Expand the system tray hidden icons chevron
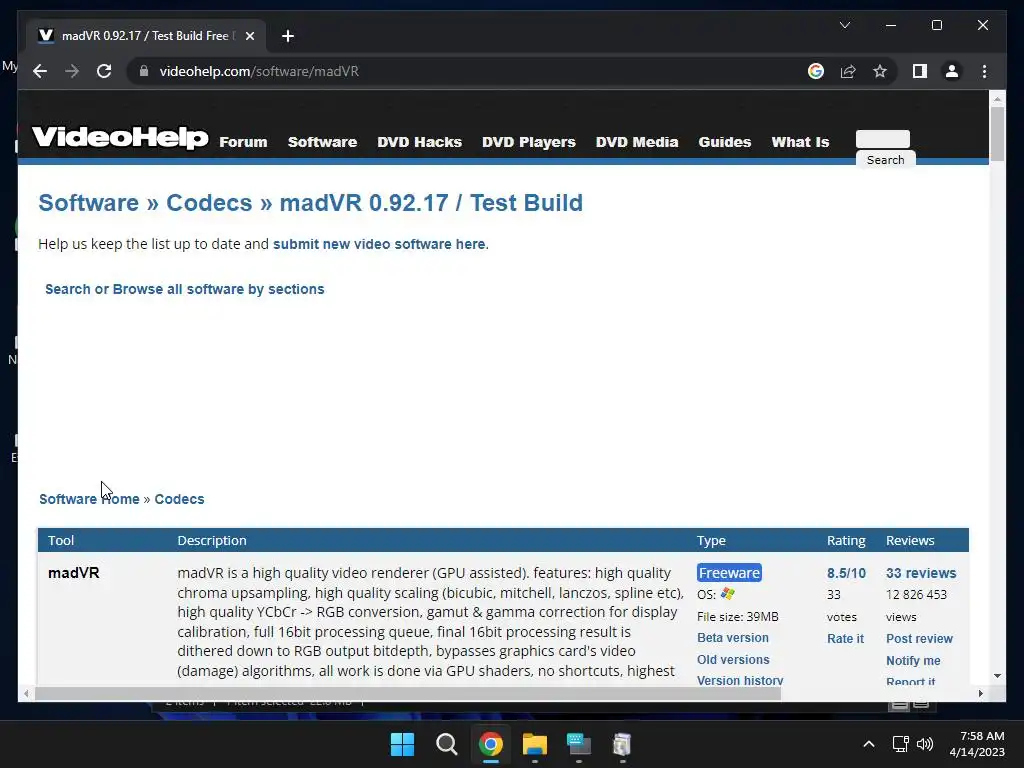 click(x=869, y=744)
